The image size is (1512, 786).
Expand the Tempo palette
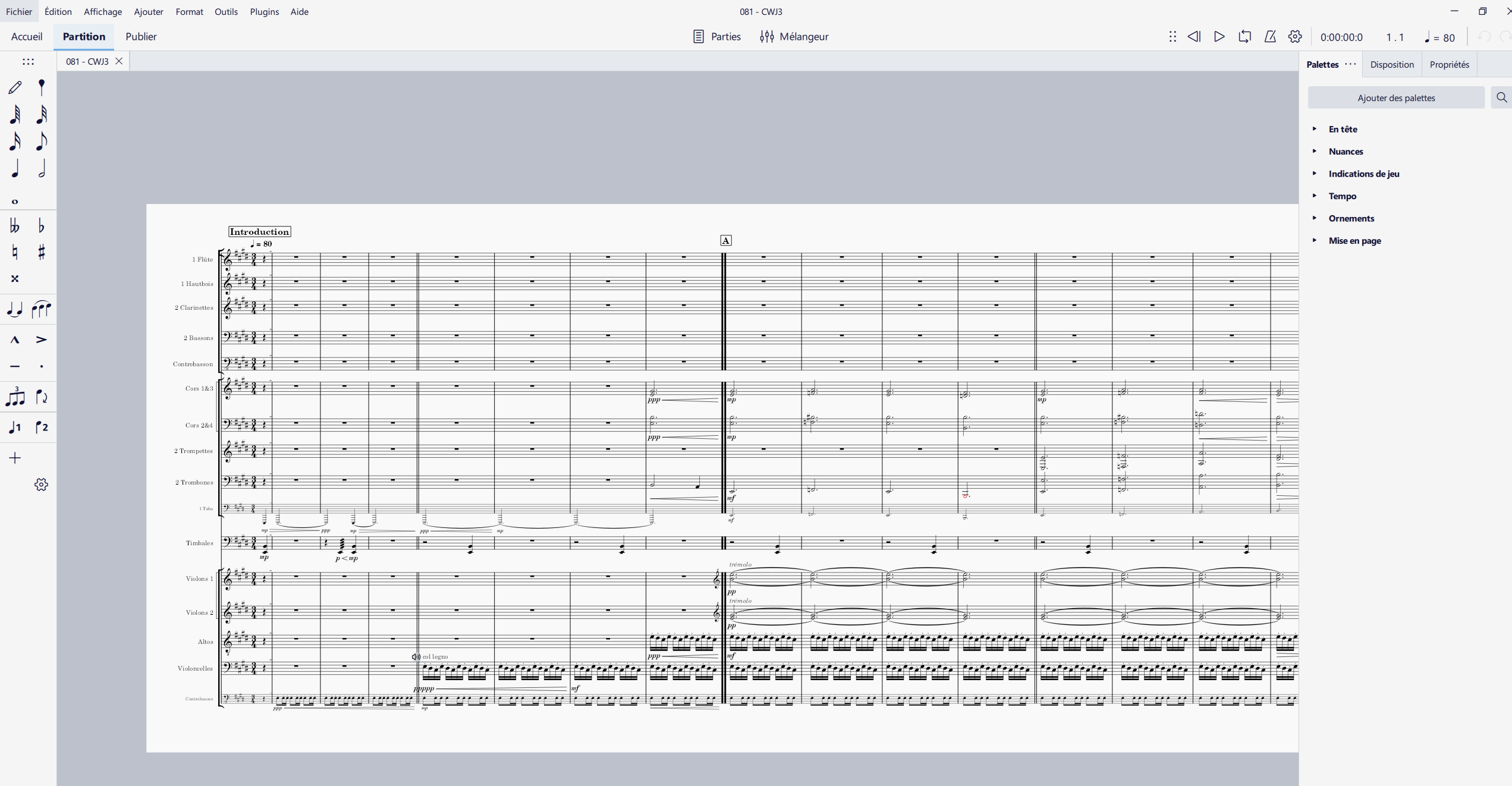point(1342,196)
